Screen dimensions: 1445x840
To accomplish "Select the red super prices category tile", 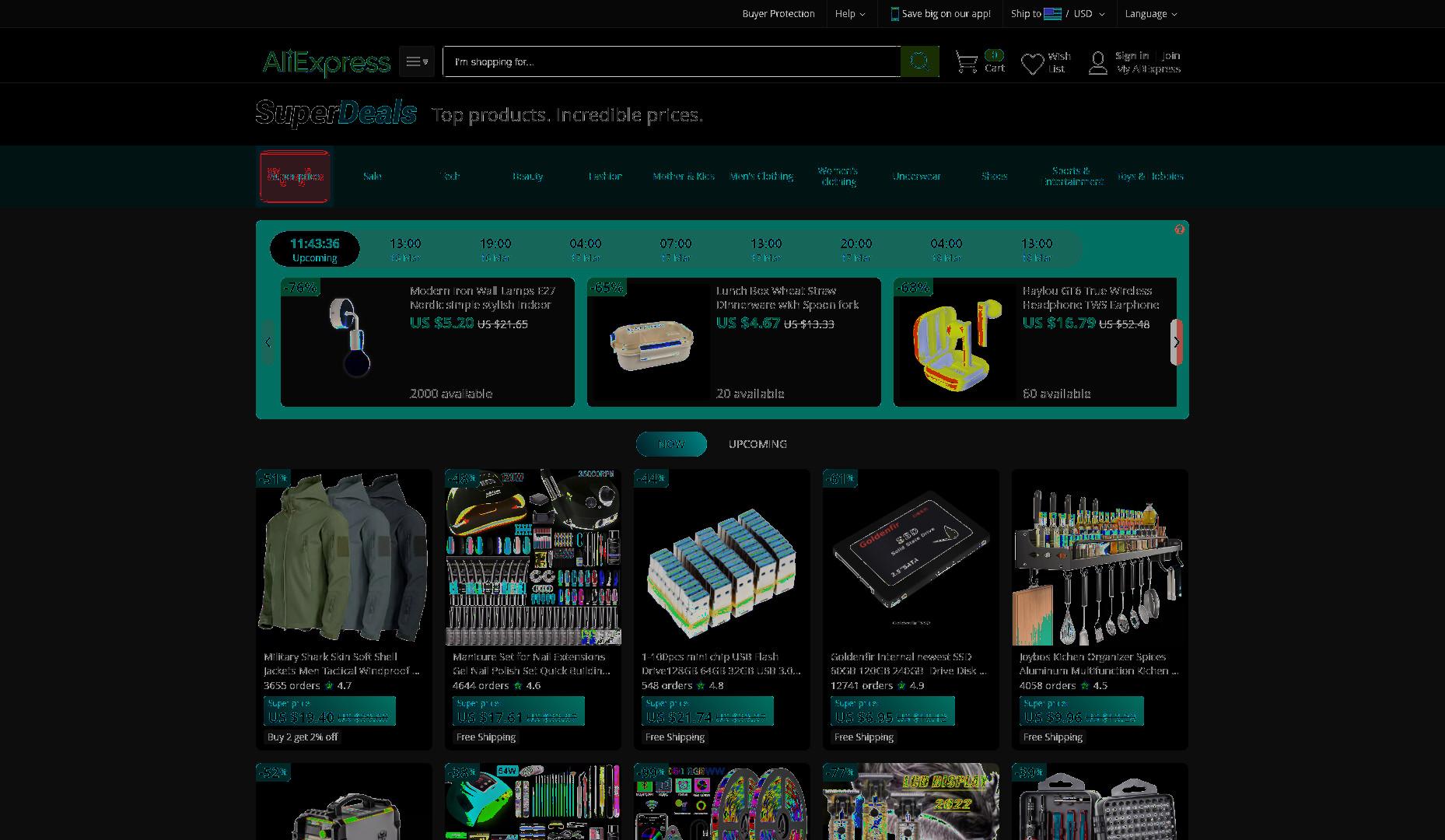I will 295,177.
